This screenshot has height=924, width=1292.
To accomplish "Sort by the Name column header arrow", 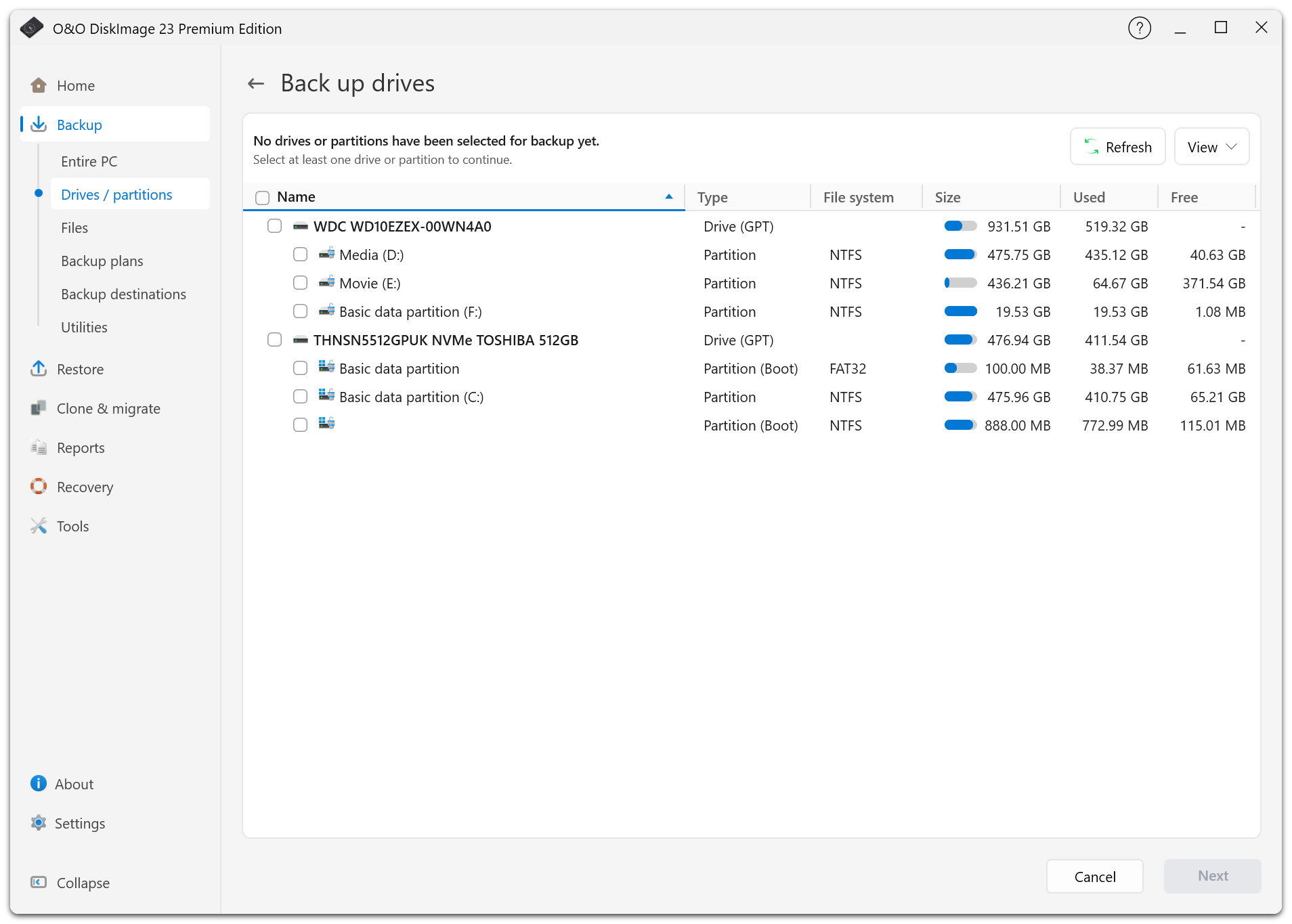I will click(x=669, y=197).
